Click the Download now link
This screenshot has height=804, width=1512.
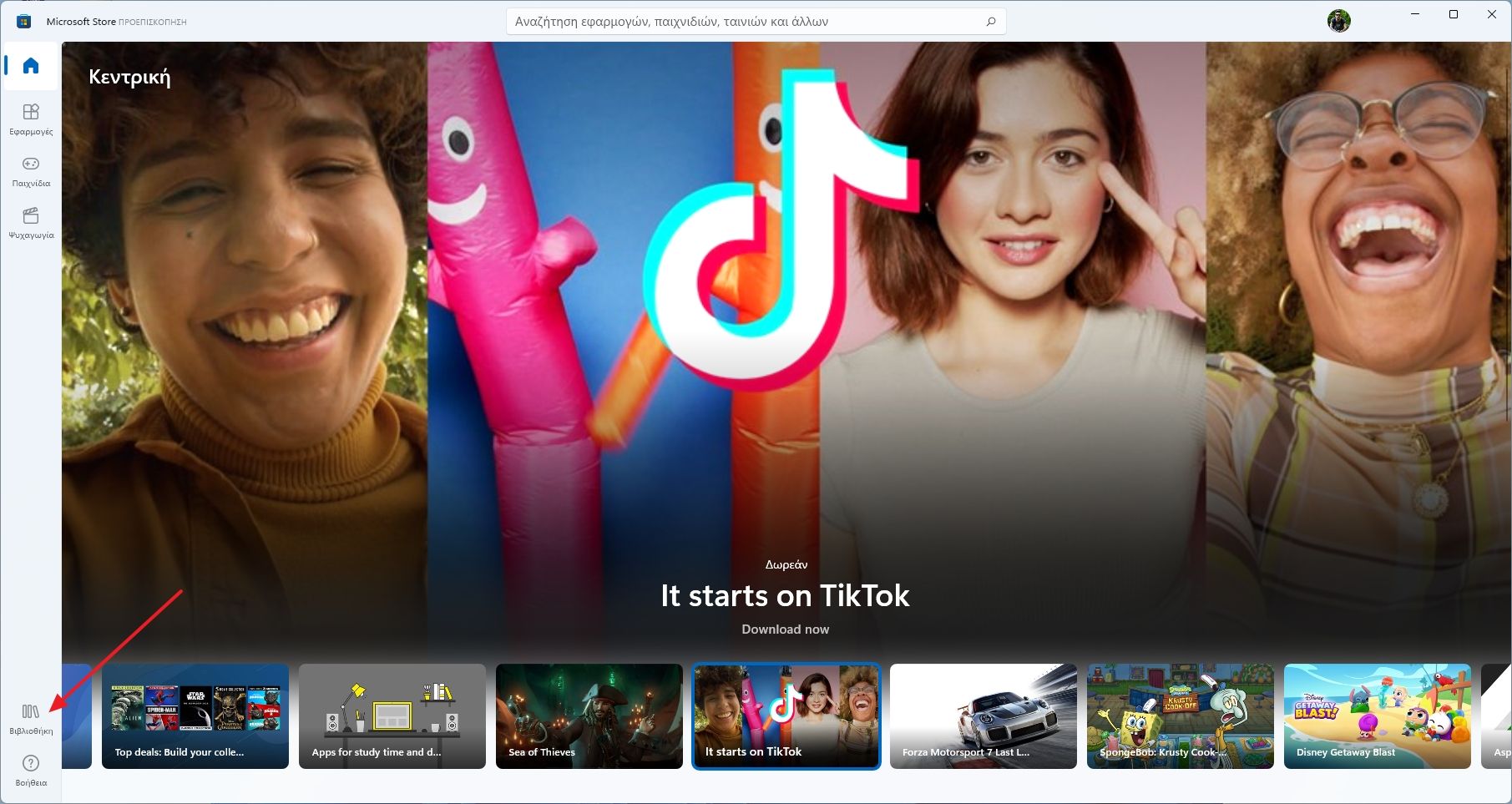click(x=785, y=630)
